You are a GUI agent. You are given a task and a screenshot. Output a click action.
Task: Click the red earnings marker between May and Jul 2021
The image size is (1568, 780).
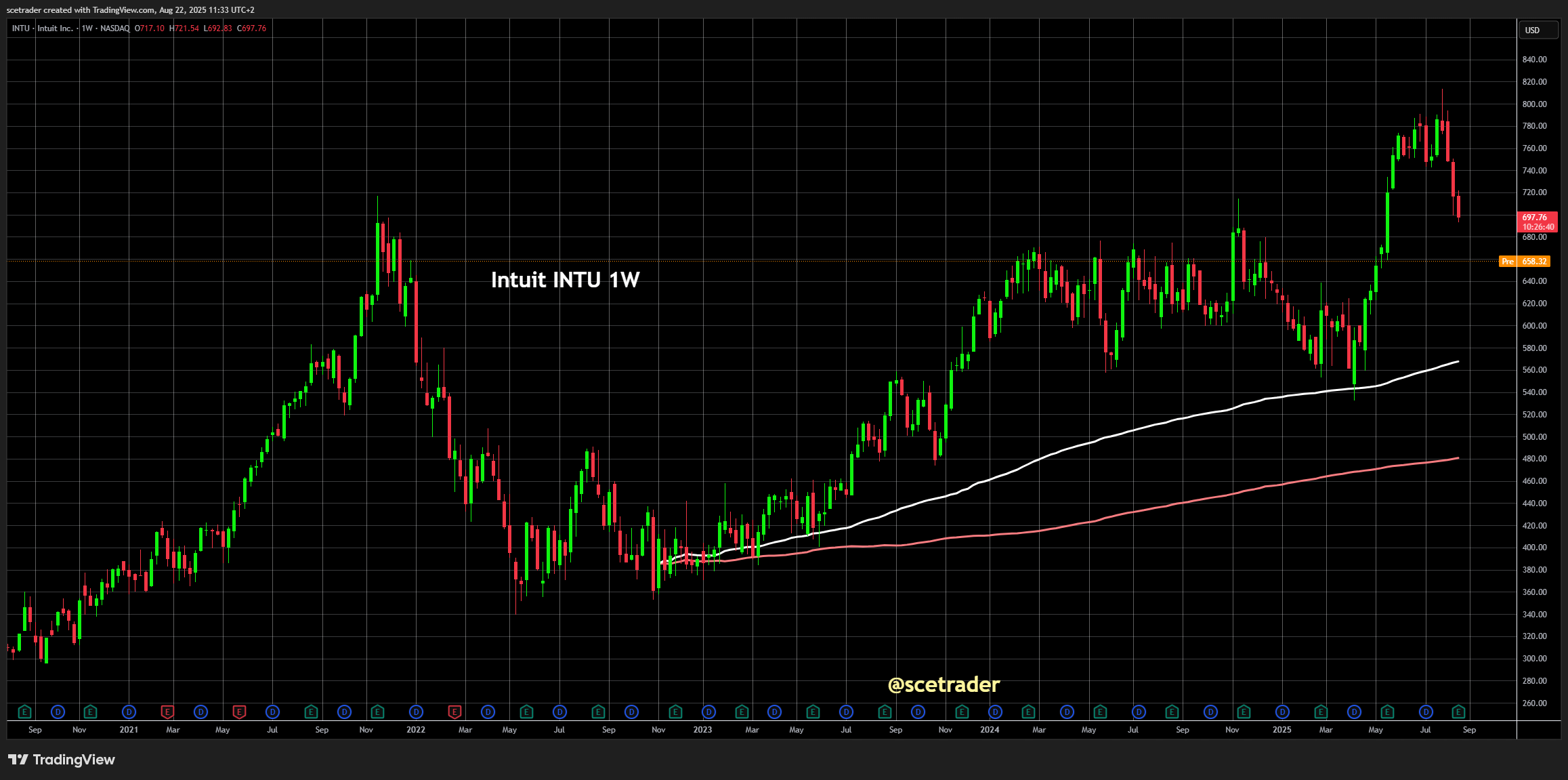click(x=239, y=712)
